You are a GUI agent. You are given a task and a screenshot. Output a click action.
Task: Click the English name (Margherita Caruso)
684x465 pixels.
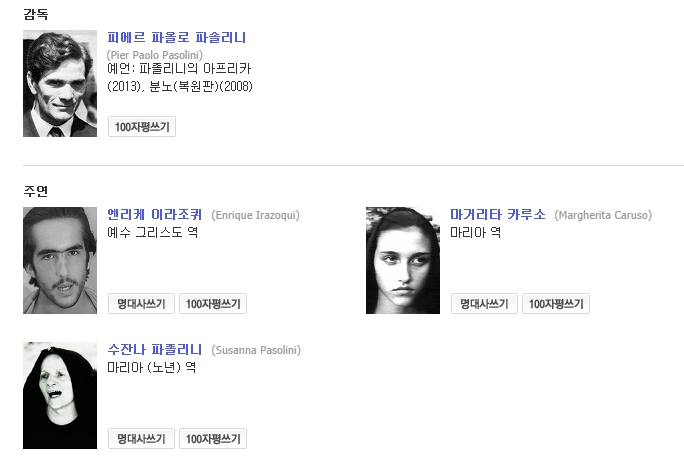[x=603, y=215]
